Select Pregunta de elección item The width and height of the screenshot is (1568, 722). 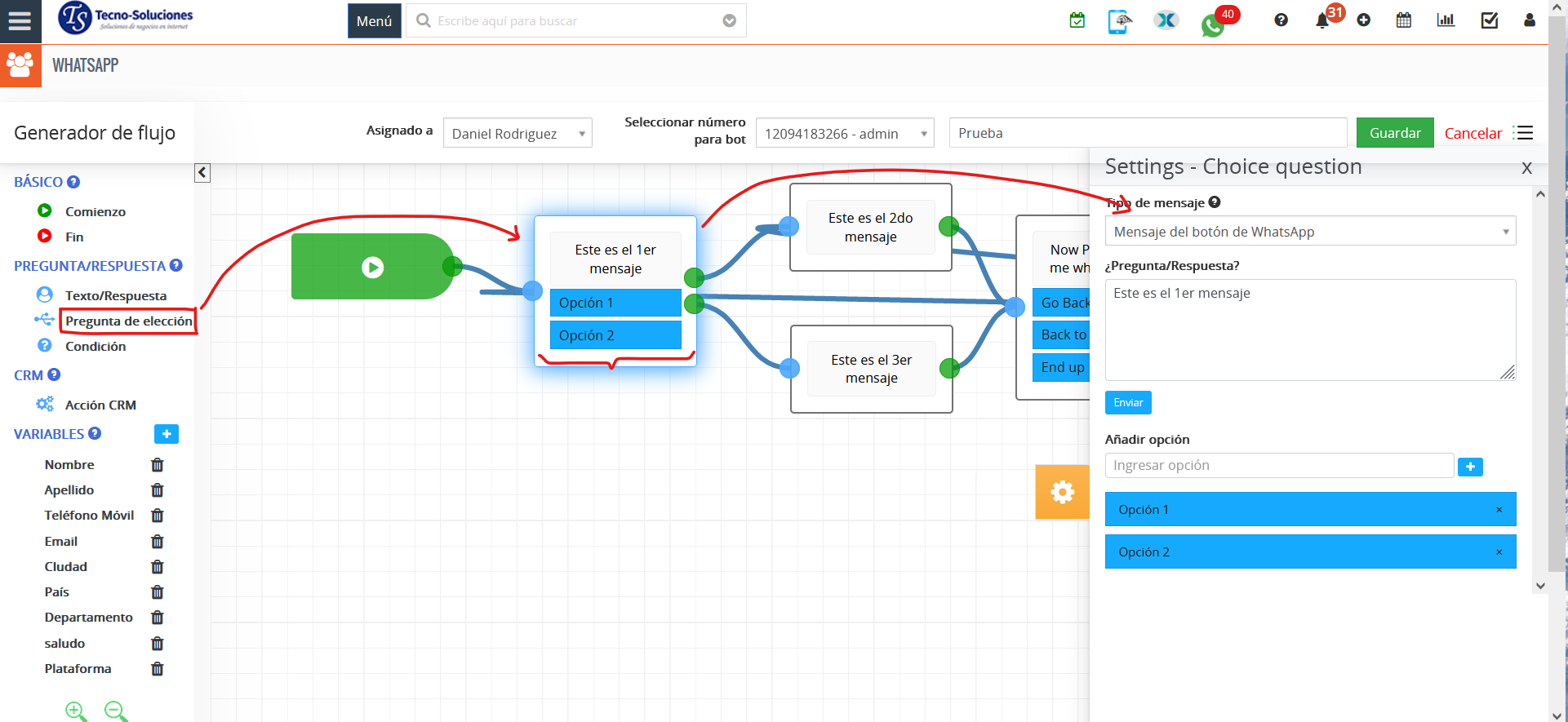pos(128,321)
